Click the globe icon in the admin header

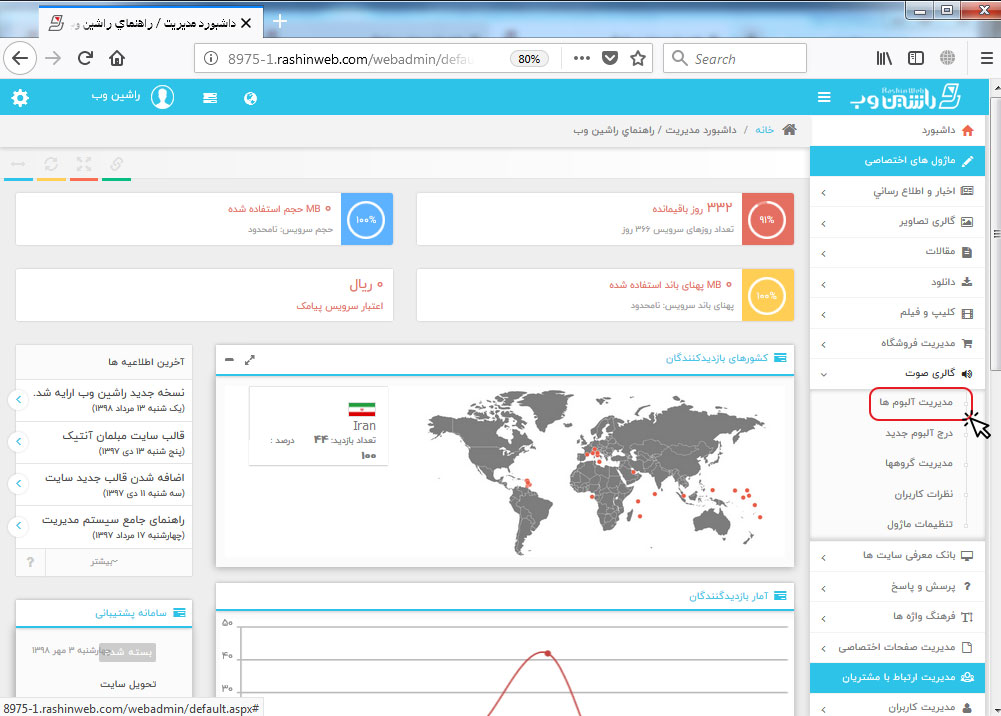(250, 98)
